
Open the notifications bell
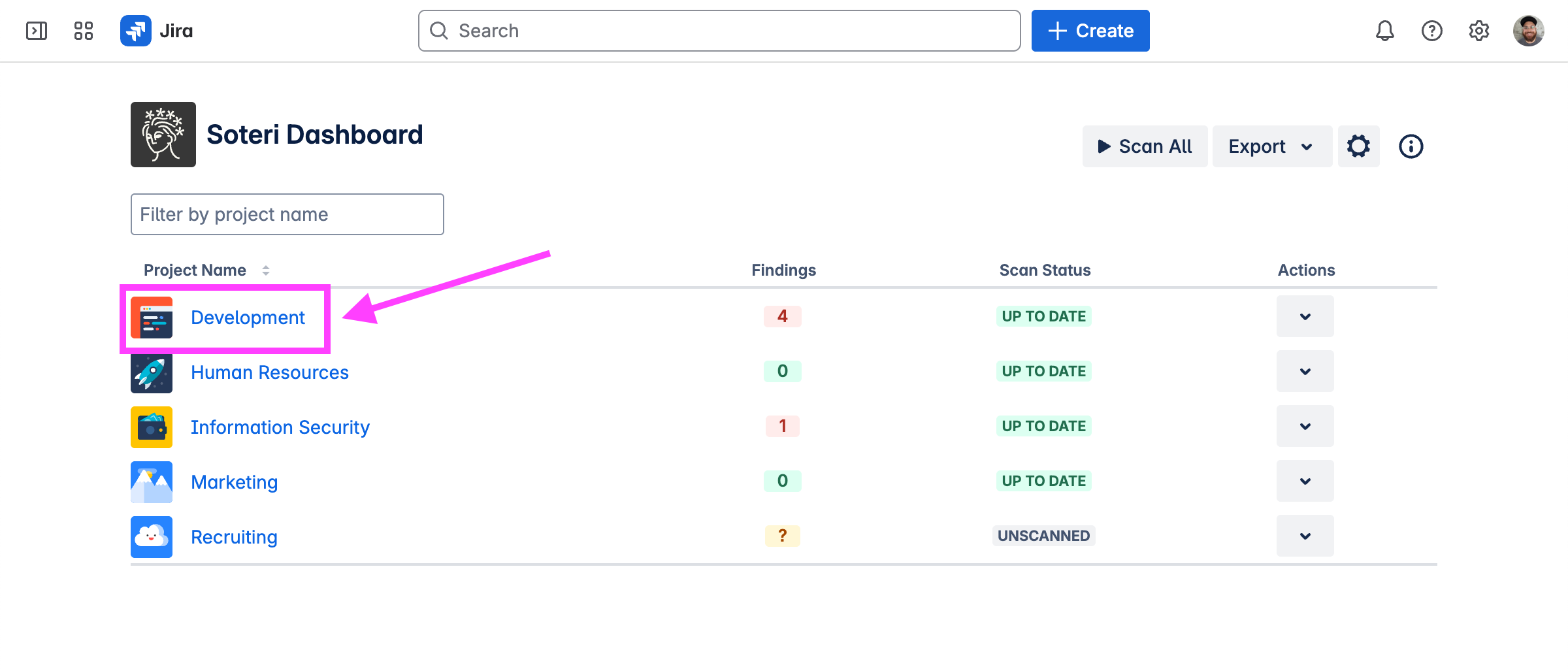click(1384, 31)
